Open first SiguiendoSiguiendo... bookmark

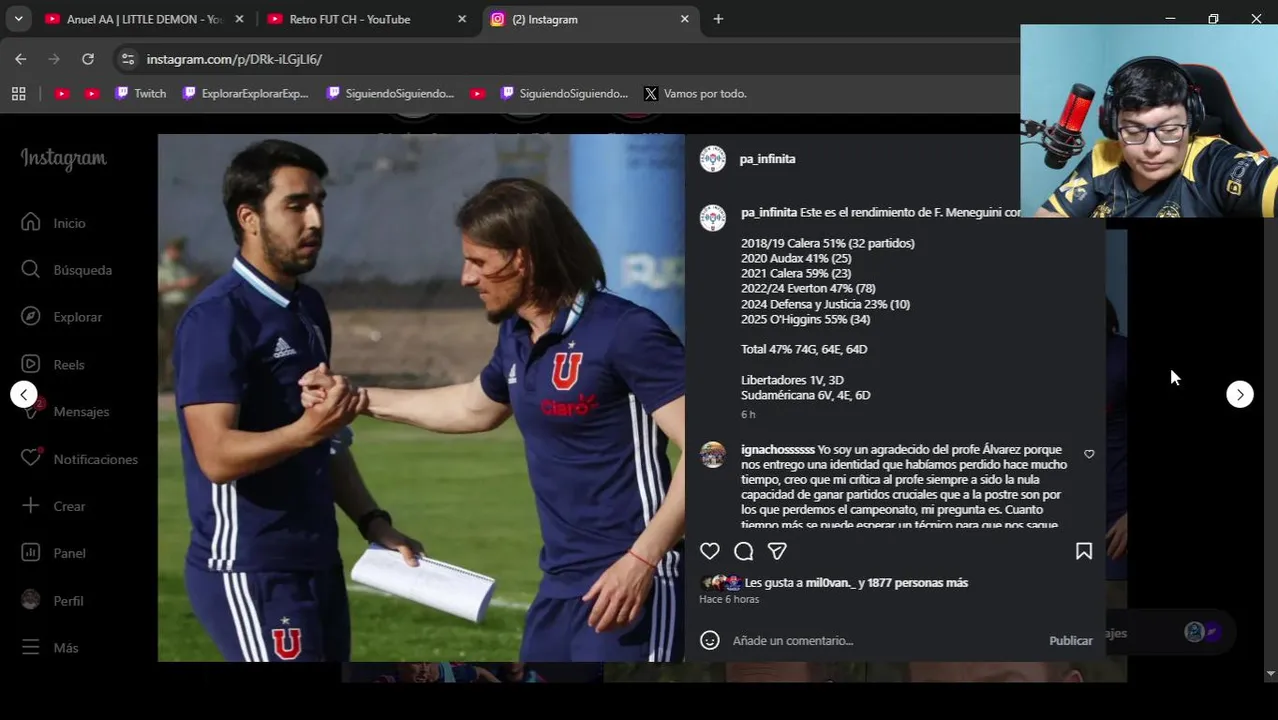click(391, 93)
